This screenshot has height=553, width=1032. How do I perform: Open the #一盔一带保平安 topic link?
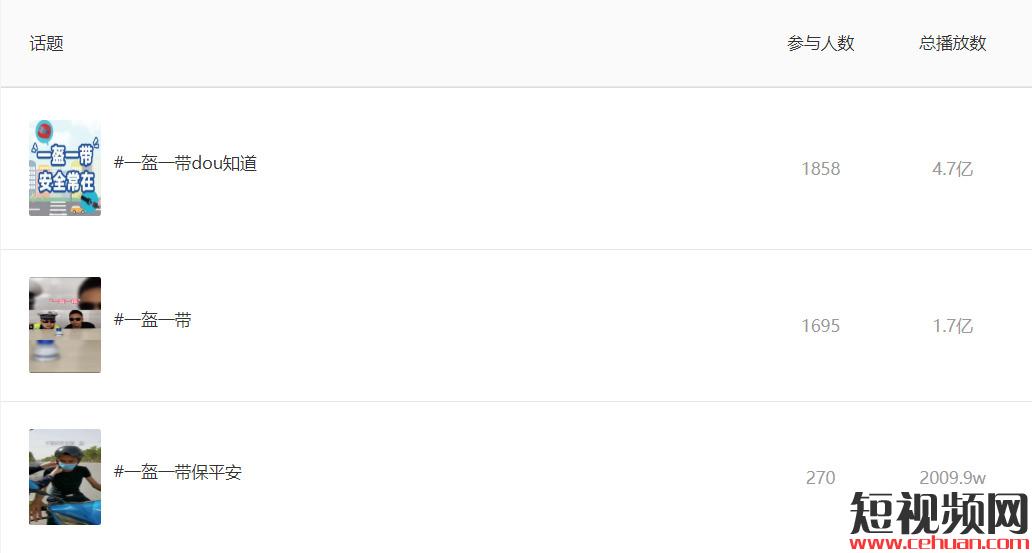[x=177, y=472]
